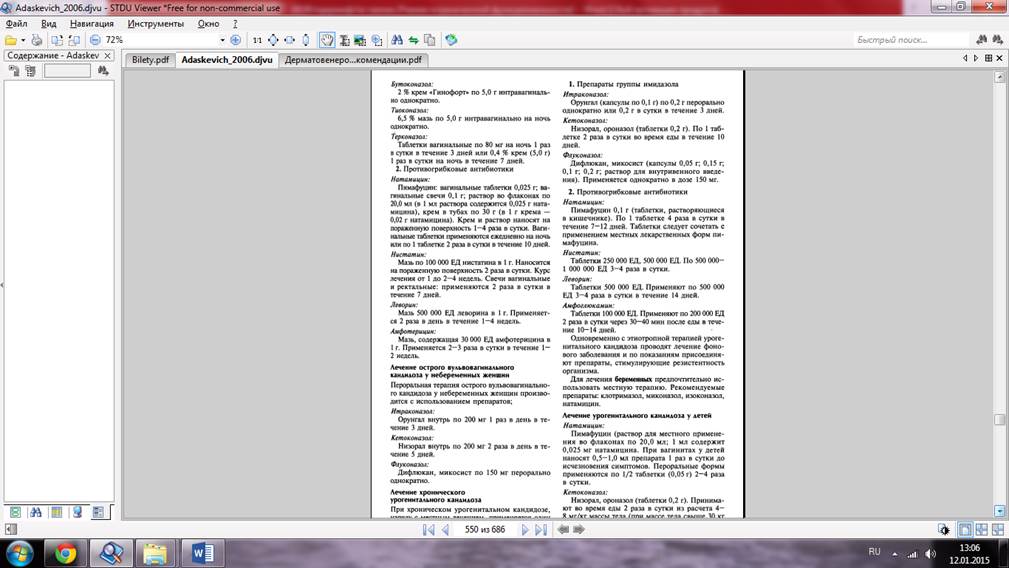Open the Окно menu
1009x568 pixels.
click(208, 24)
